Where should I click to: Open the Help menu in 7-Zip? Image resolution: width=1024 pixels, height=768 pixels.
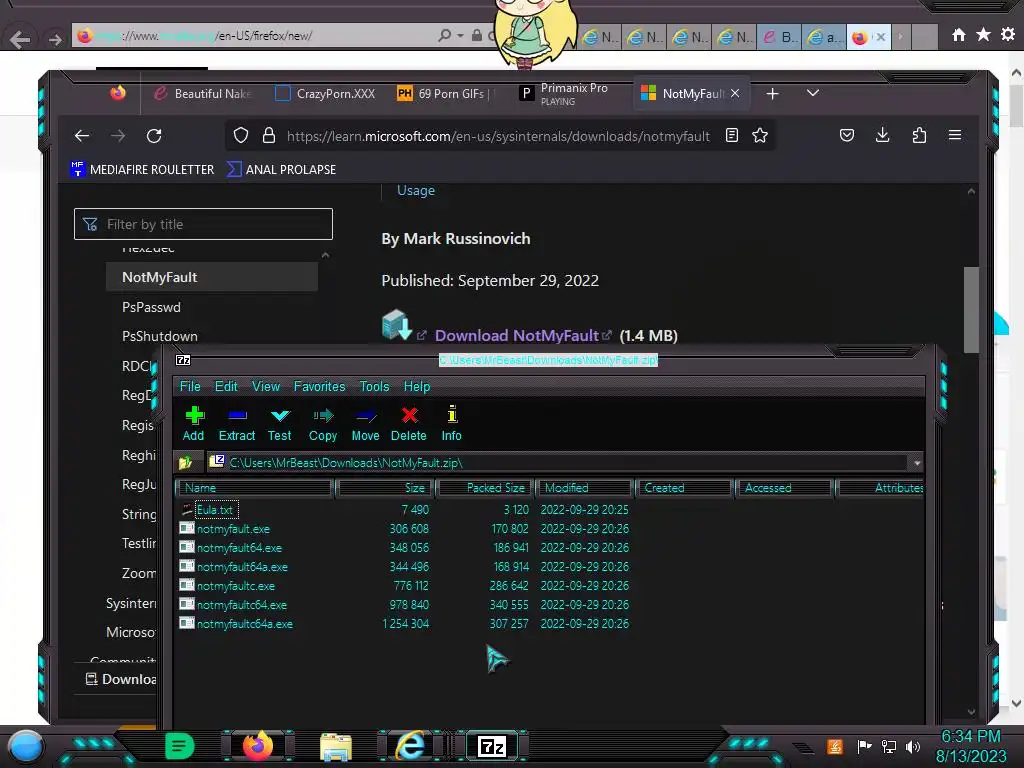[x=417, y=387]
